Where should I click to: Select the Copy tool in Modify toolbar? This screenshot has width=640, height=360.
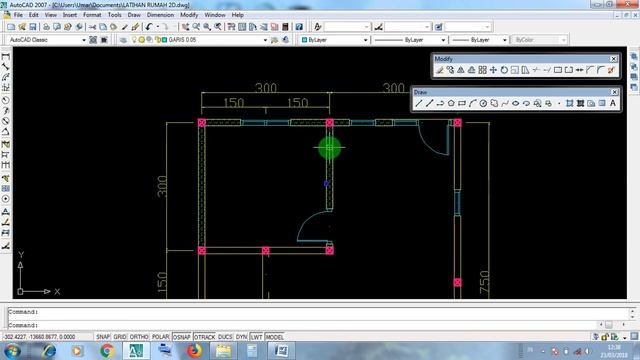[450, 70]
